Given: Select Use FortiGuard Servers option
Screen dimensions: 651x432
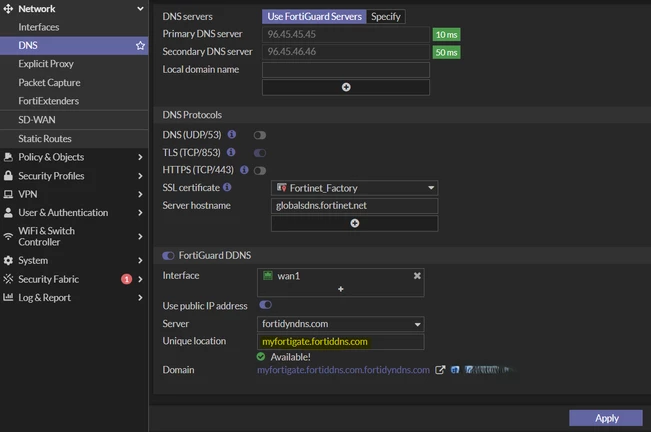Looking at the screenshot, I should 314,17.
